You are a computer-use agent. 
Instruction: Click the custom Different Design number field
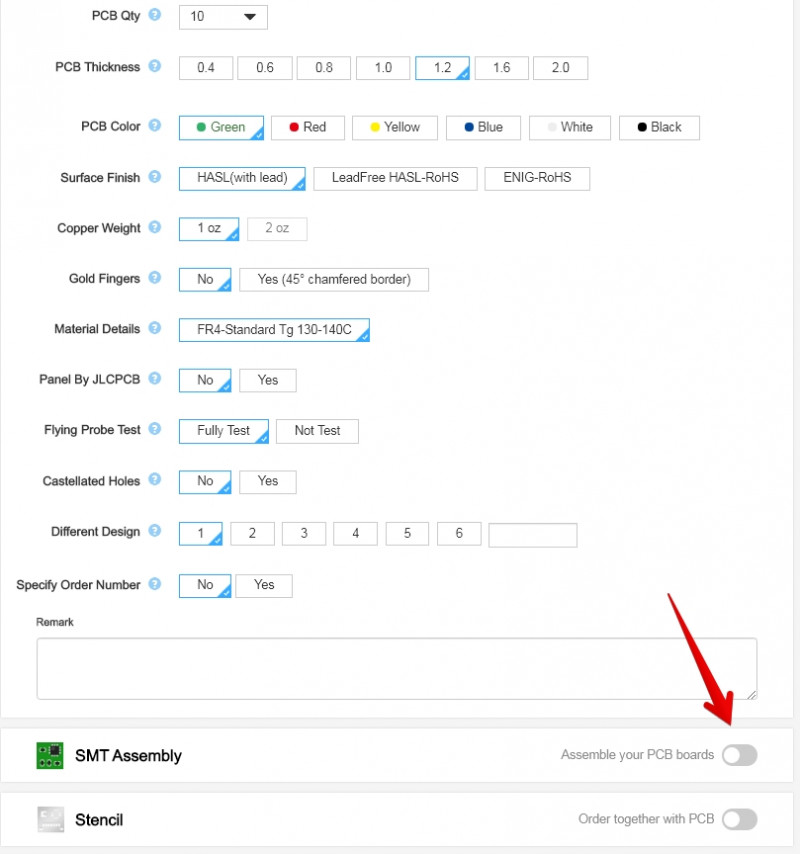(532, 534)
